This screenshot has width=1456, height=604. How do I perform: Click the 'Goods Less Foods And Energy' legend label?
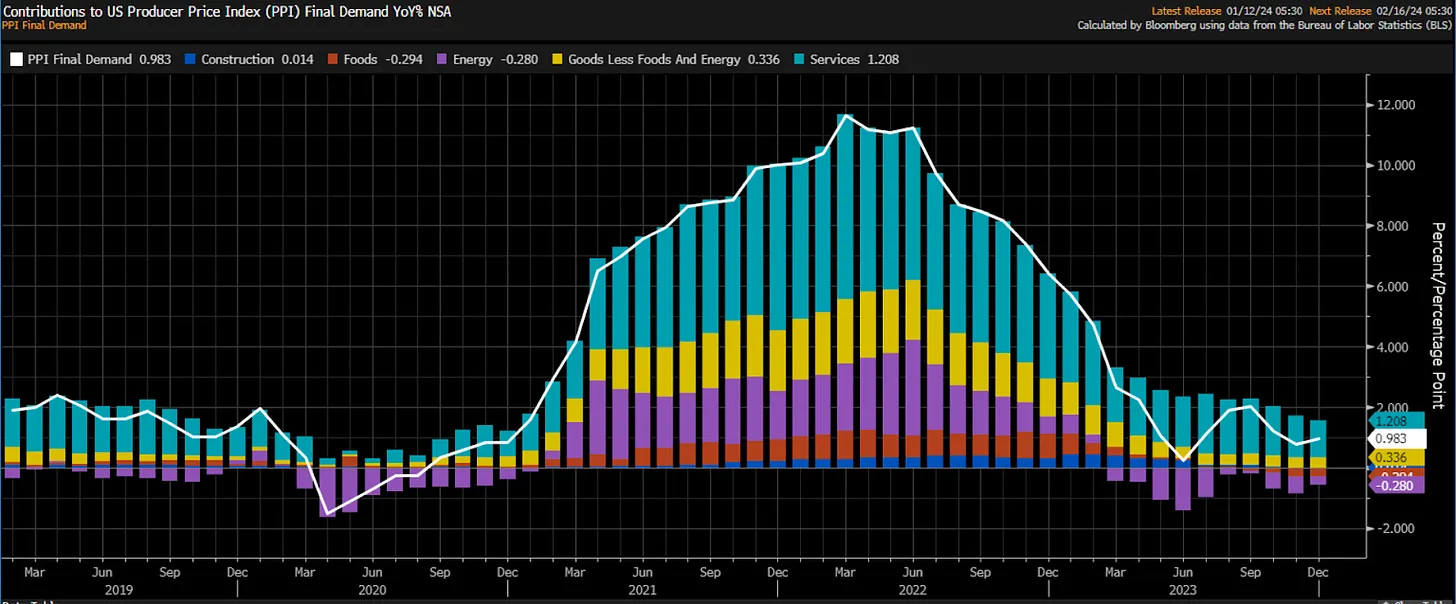click(x=654, y=60)
